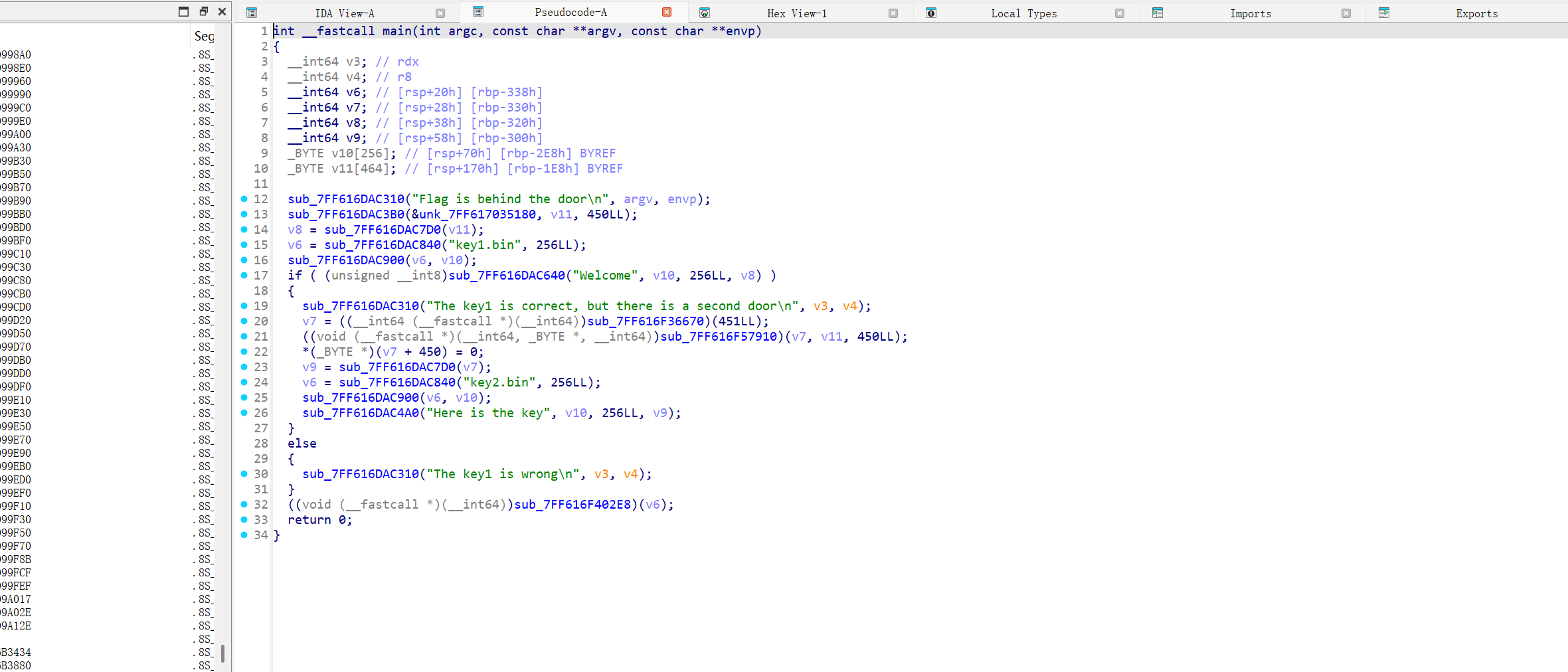Screen dimensions: 1568x672
Task: Click variable v10[256] declaration
Action: coord(342,153)
